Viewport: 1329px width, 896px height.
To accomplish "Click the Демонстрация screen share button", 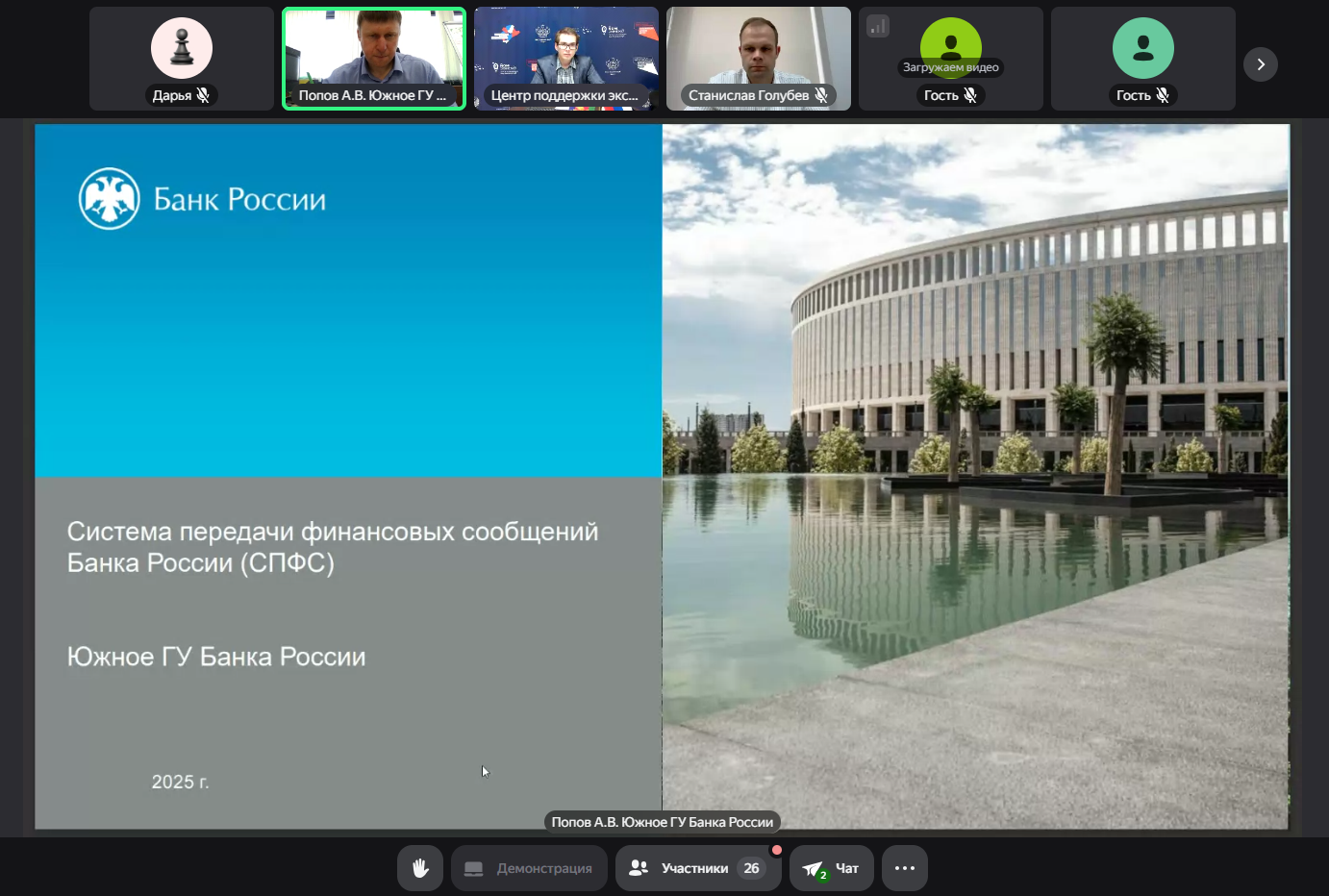I will click(529, 868).
